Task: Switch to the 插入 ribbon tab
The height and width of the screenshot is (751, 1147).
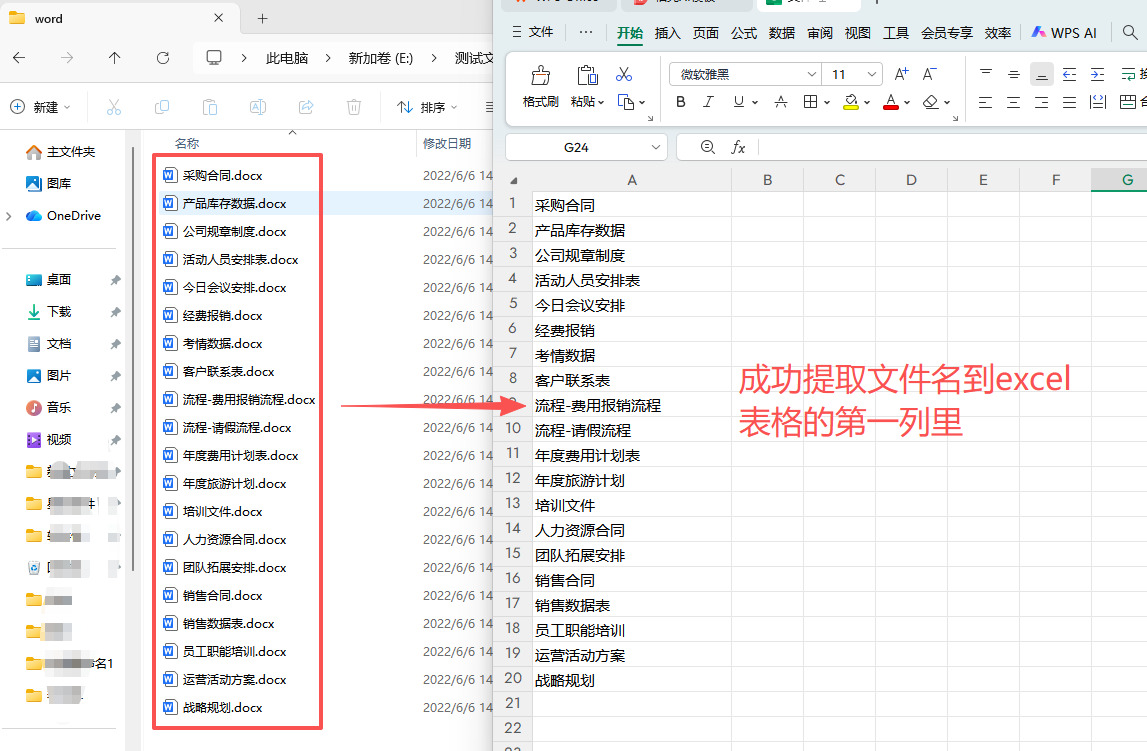Action: click(667, 33)
